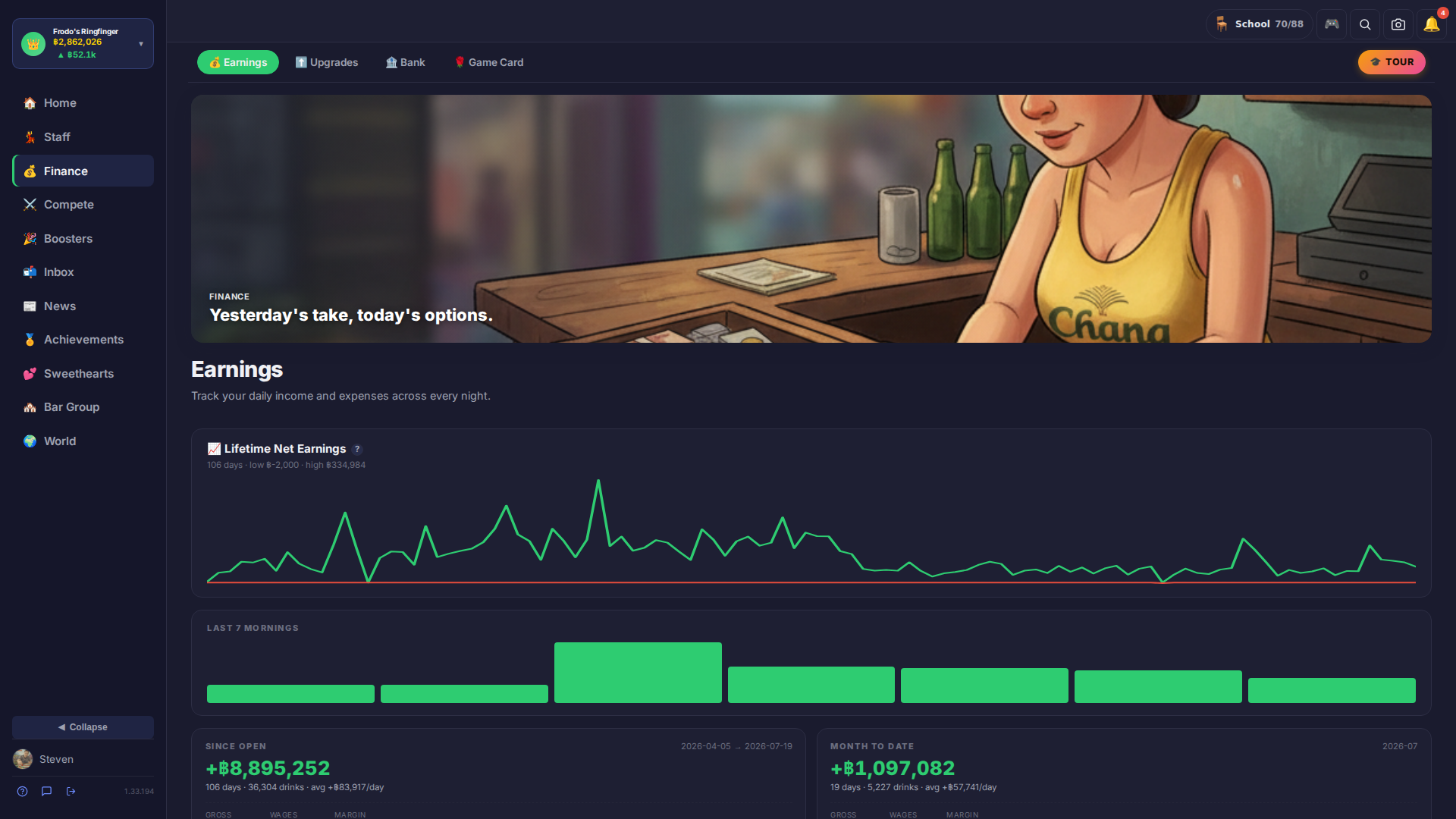Open the School 70/88 capacity indicator
This screenshot has height=819, width=1456.
1259,24
